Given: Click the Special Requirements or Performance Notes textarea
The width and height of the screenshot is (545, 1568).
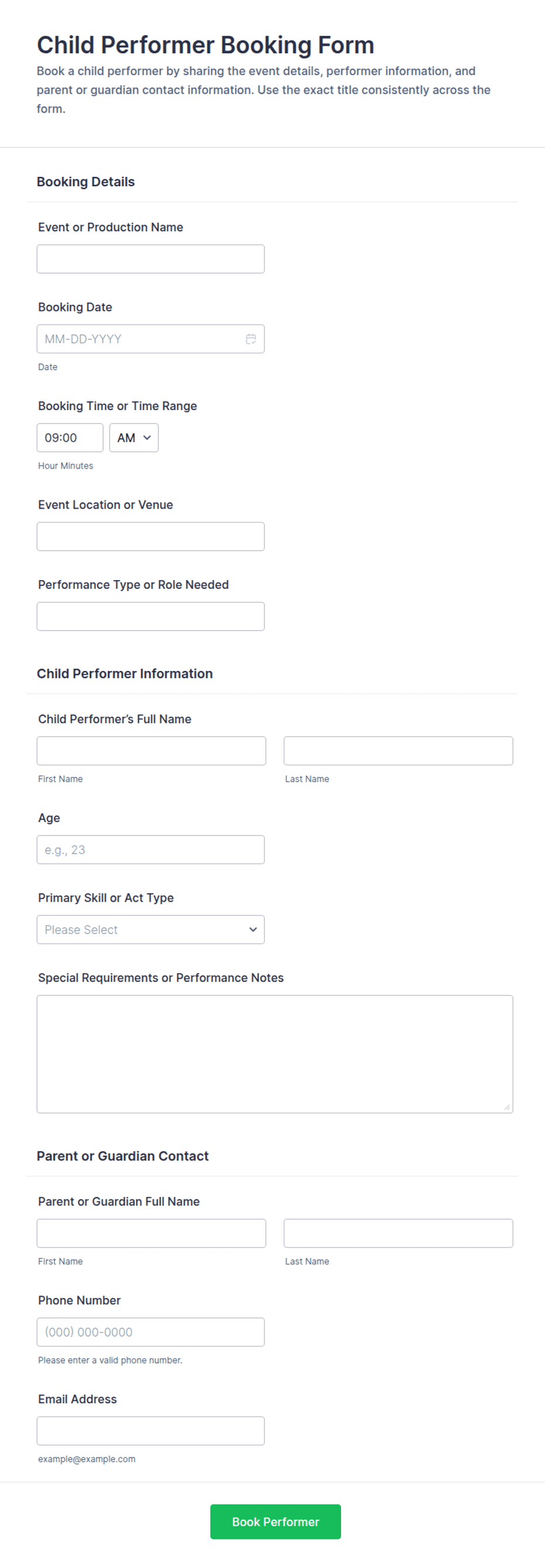Looking at the screenshot, I should coord(275,1054).
